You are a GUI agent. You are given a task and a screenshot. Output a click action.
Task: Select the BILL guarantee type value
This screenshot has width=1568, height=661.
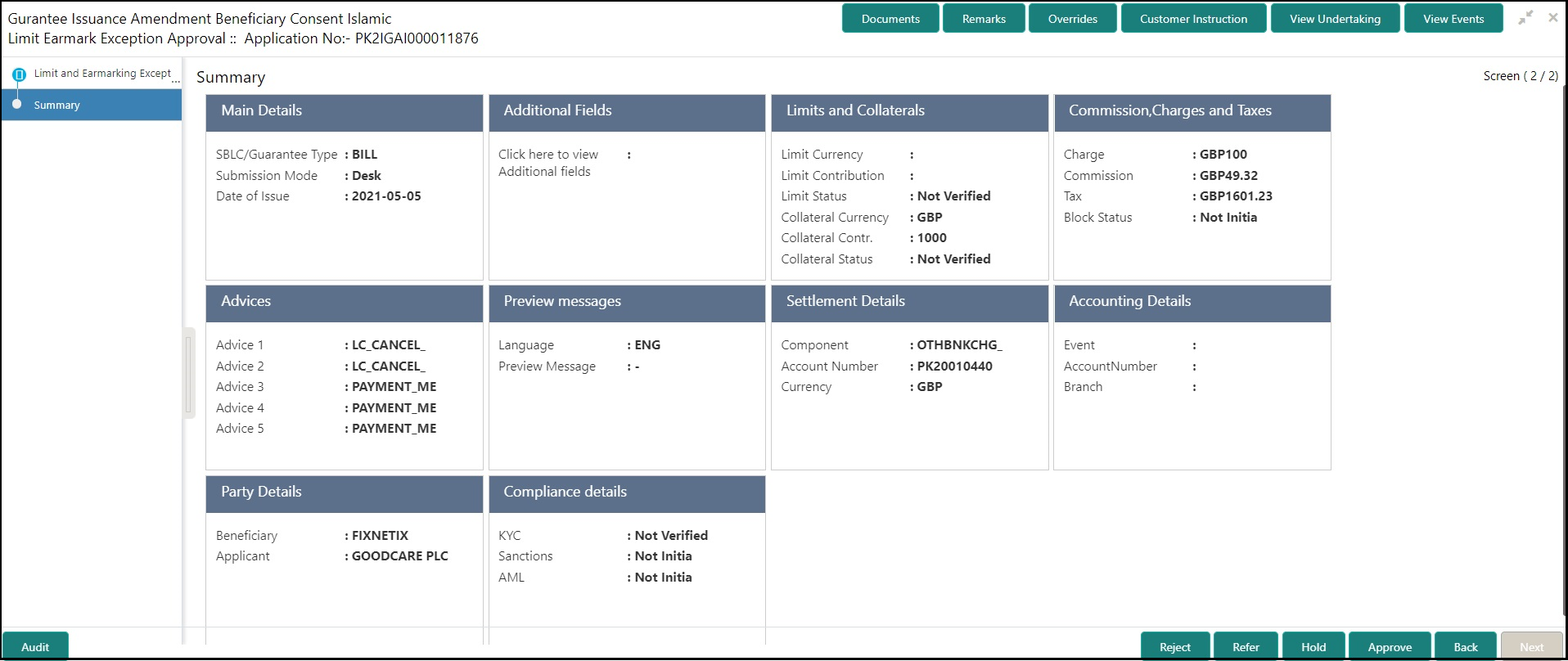(x=364, y=155)
